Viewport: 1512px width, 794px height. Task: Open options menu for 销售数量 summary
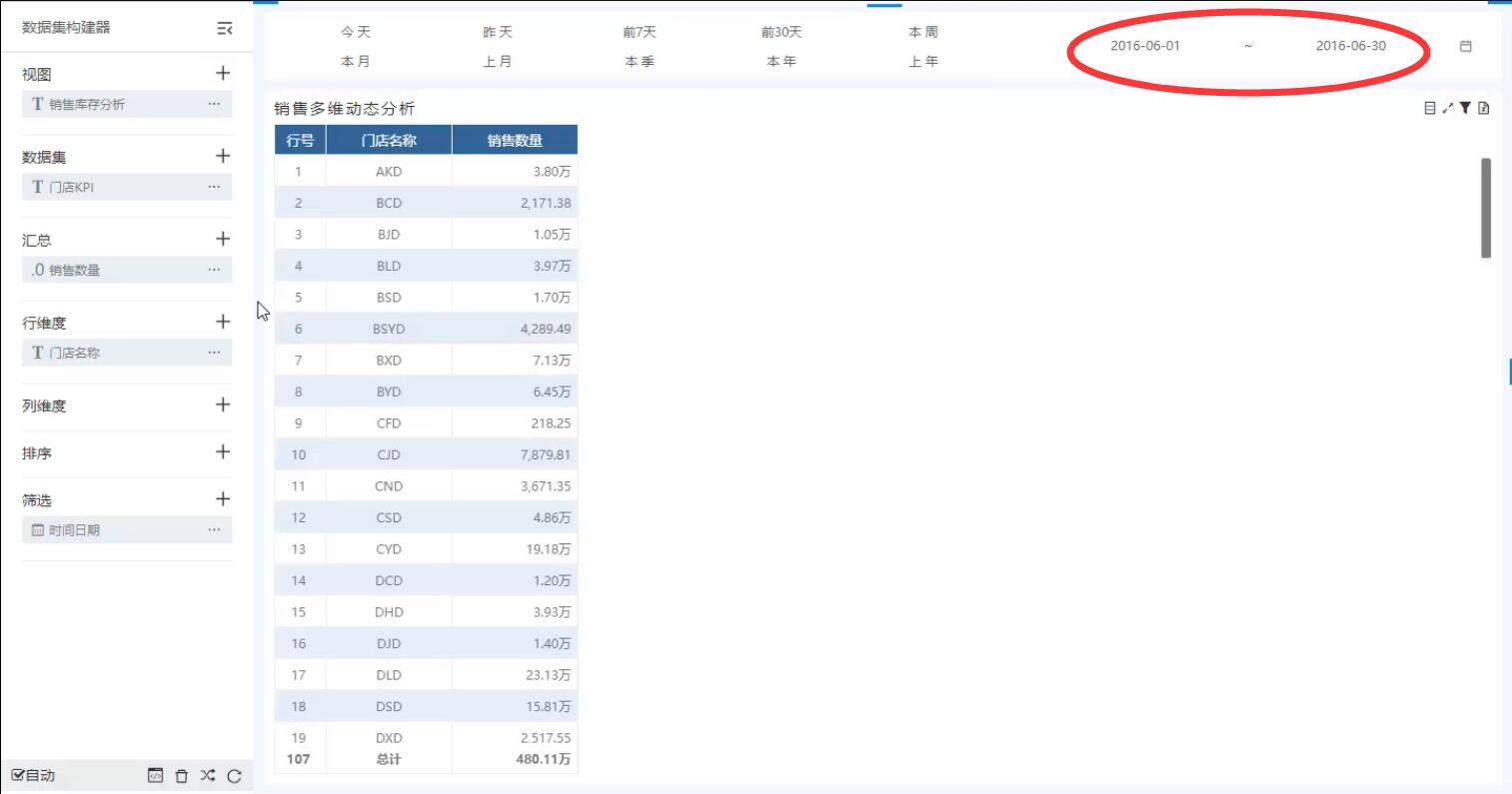(x=214, y=270)
